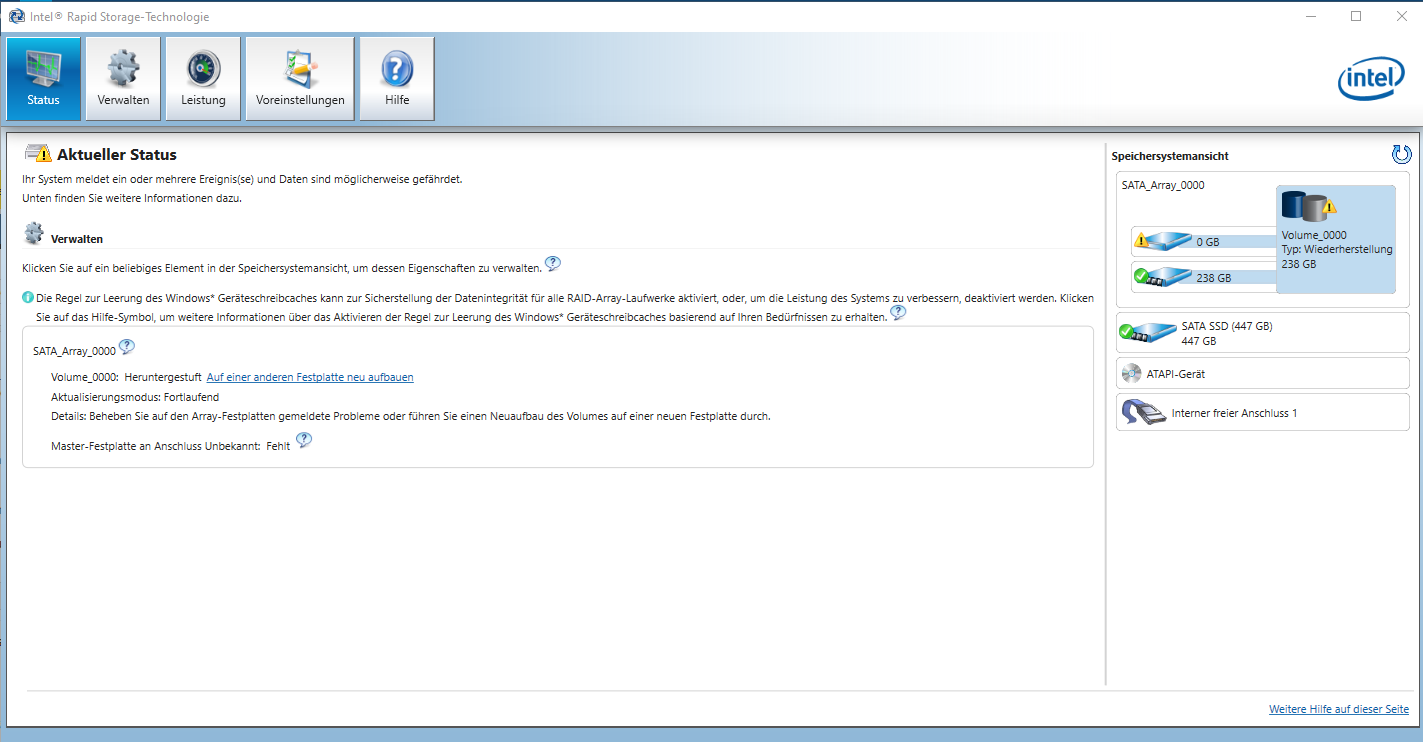Select the SATA SSD (447 GB) disk
The image size is (1423, 742).
pos(1262,333)
